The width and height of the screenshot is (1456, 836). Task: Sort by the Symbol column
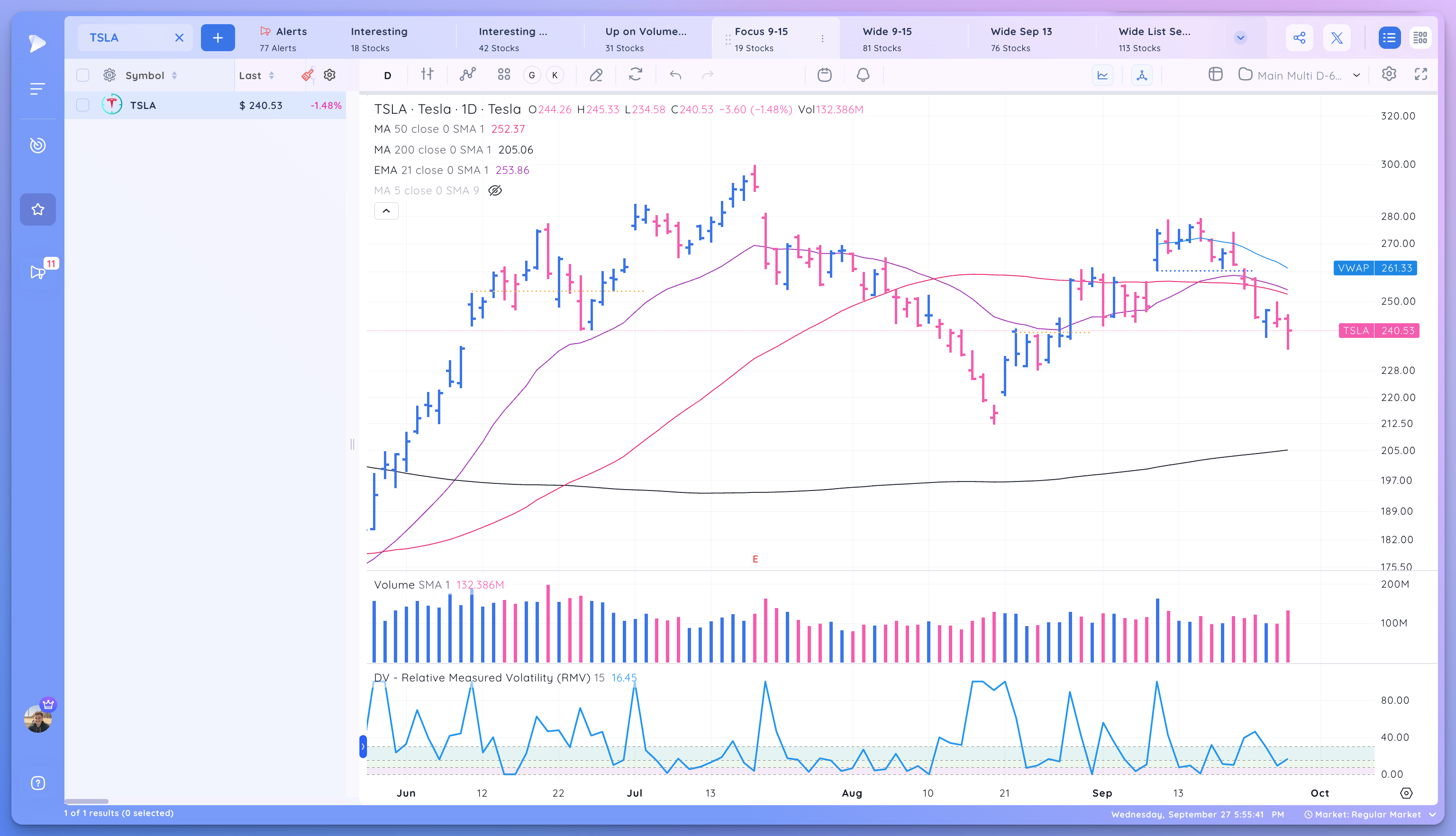[x=151, y=75]
